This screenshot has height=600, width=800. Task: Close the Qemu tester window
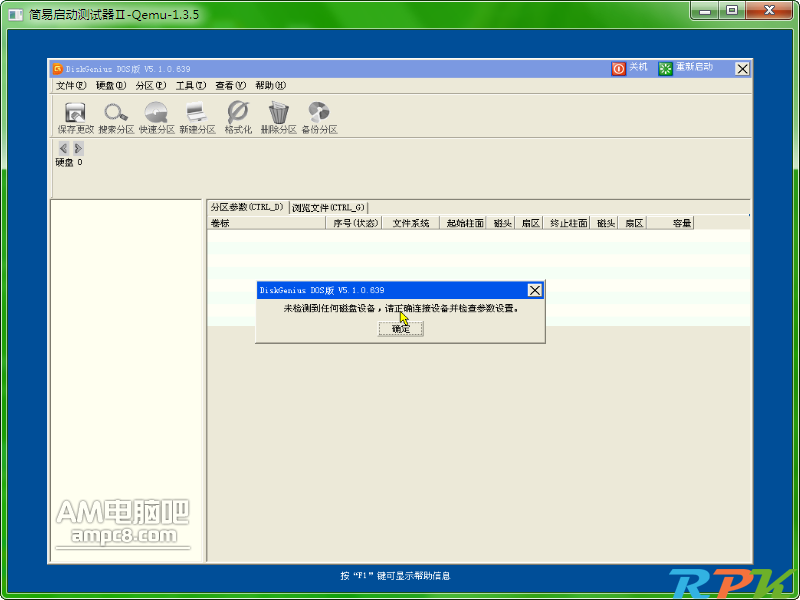click(769, 11)
